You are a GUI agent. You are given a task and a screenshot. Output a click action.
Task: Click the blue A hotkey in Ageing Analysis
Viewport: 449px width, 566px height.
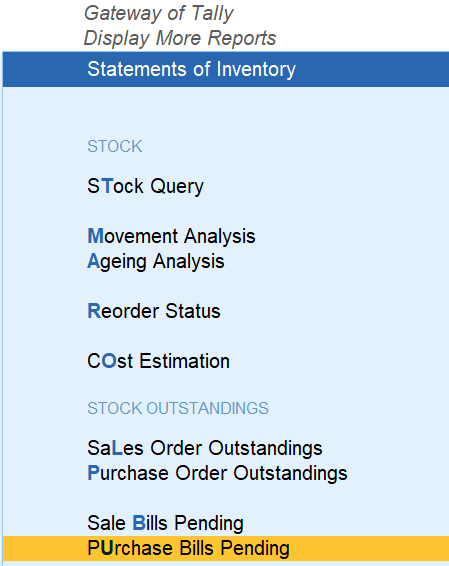93,261
